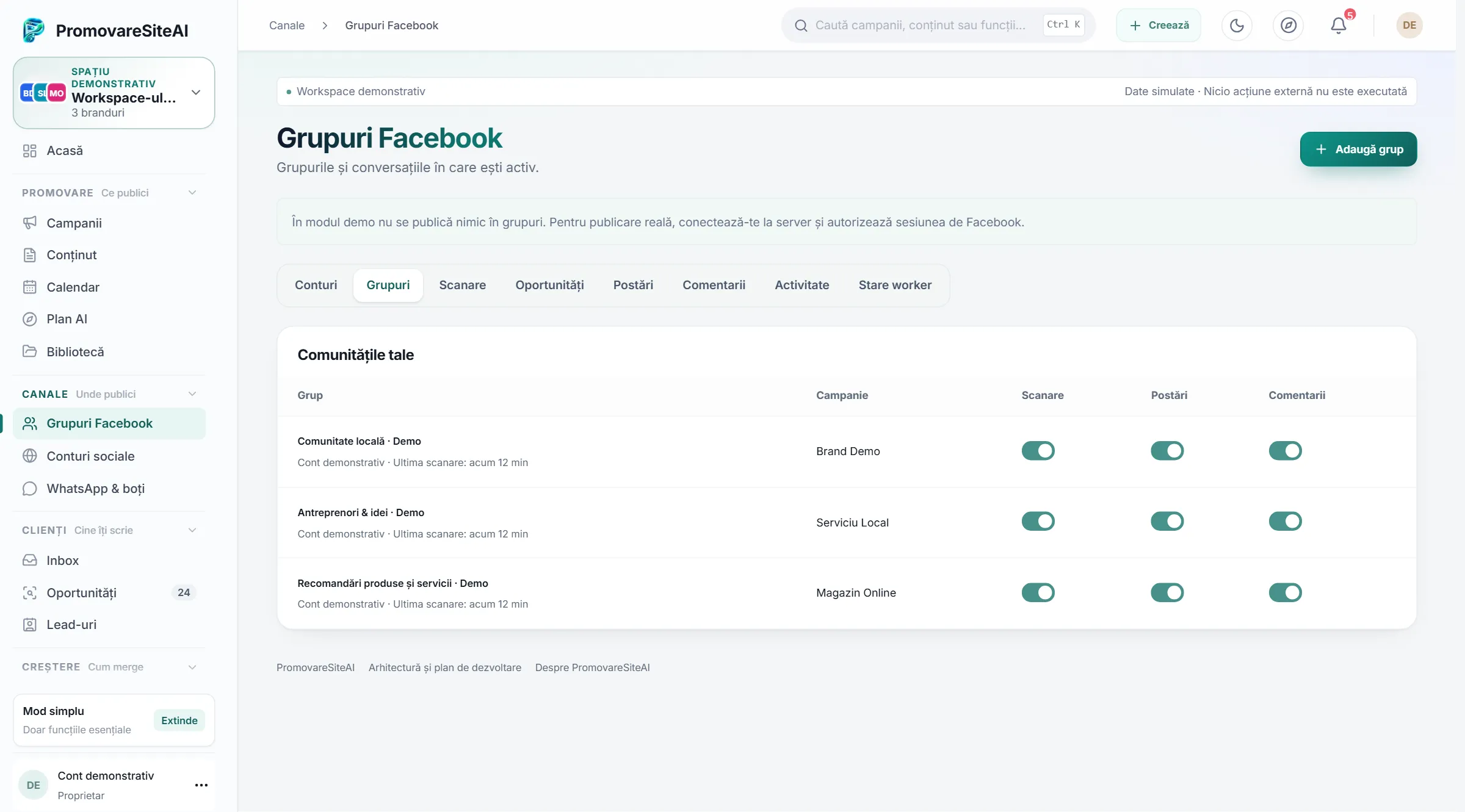This screenshot has width=1465, height=812.
Task: Collapse the CLIENȚI section
Action: point(192,530)
